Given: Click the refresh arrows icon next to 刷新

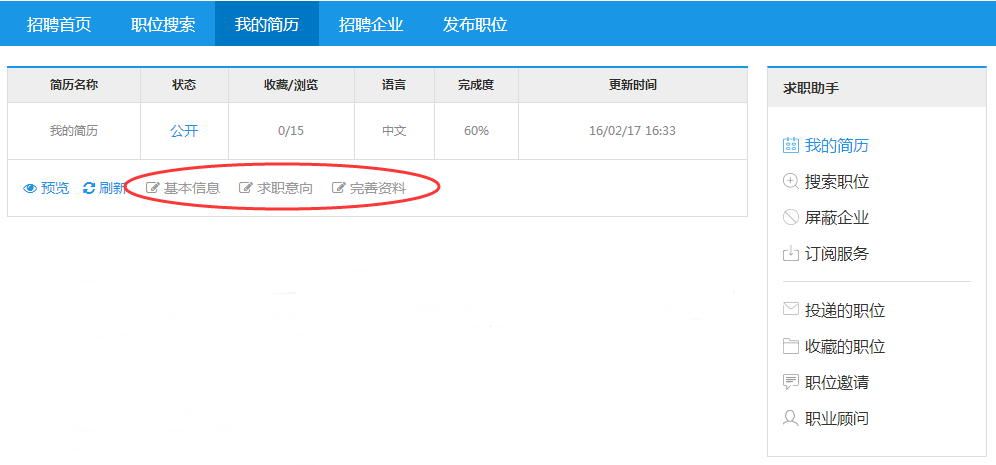Looking at the screenshot, I should point(89,188).
